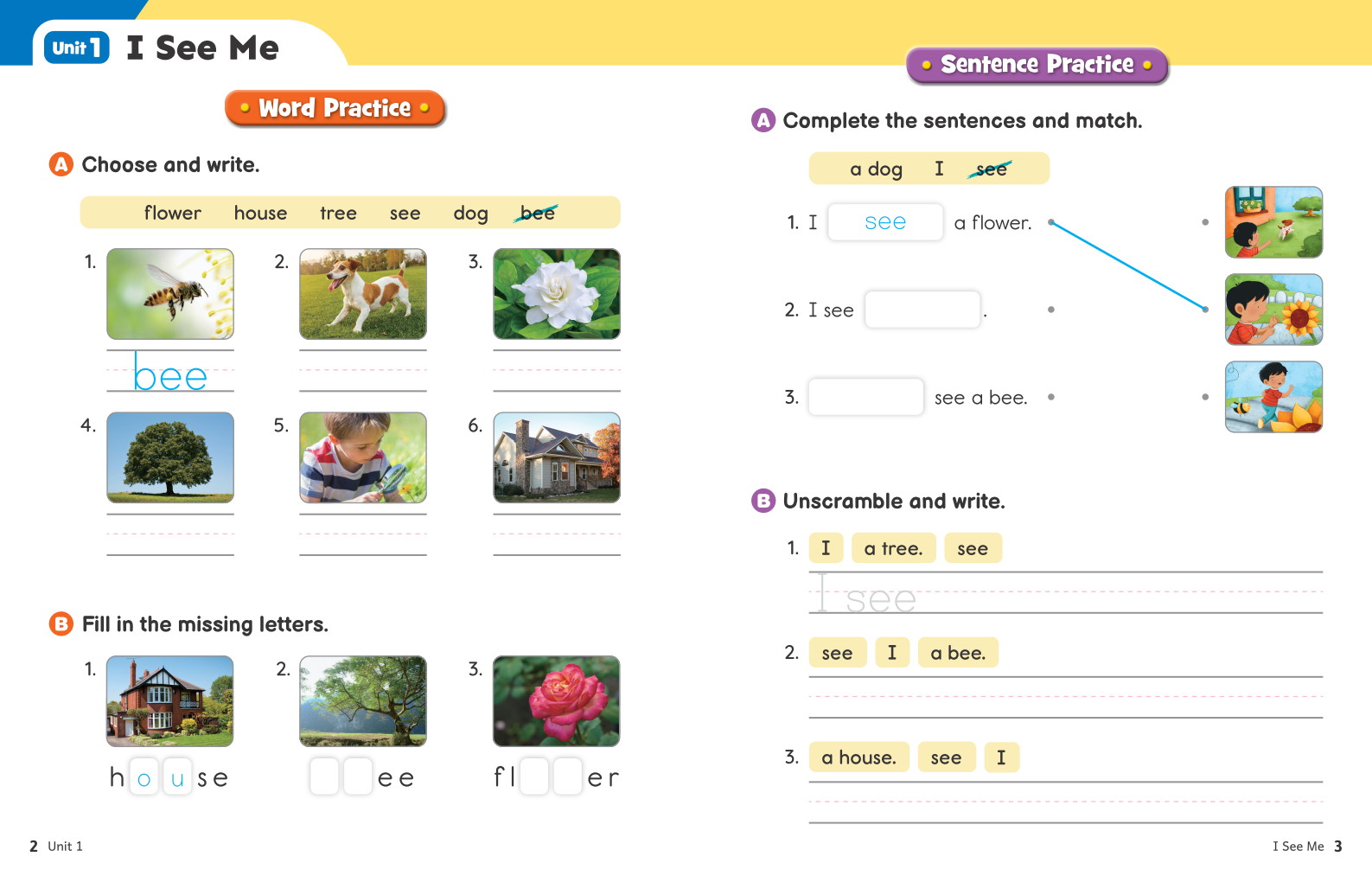The image size is (1372, 882).
Task: Select the purple "Sentence Practice" banner
Action: coord(1037,65)
